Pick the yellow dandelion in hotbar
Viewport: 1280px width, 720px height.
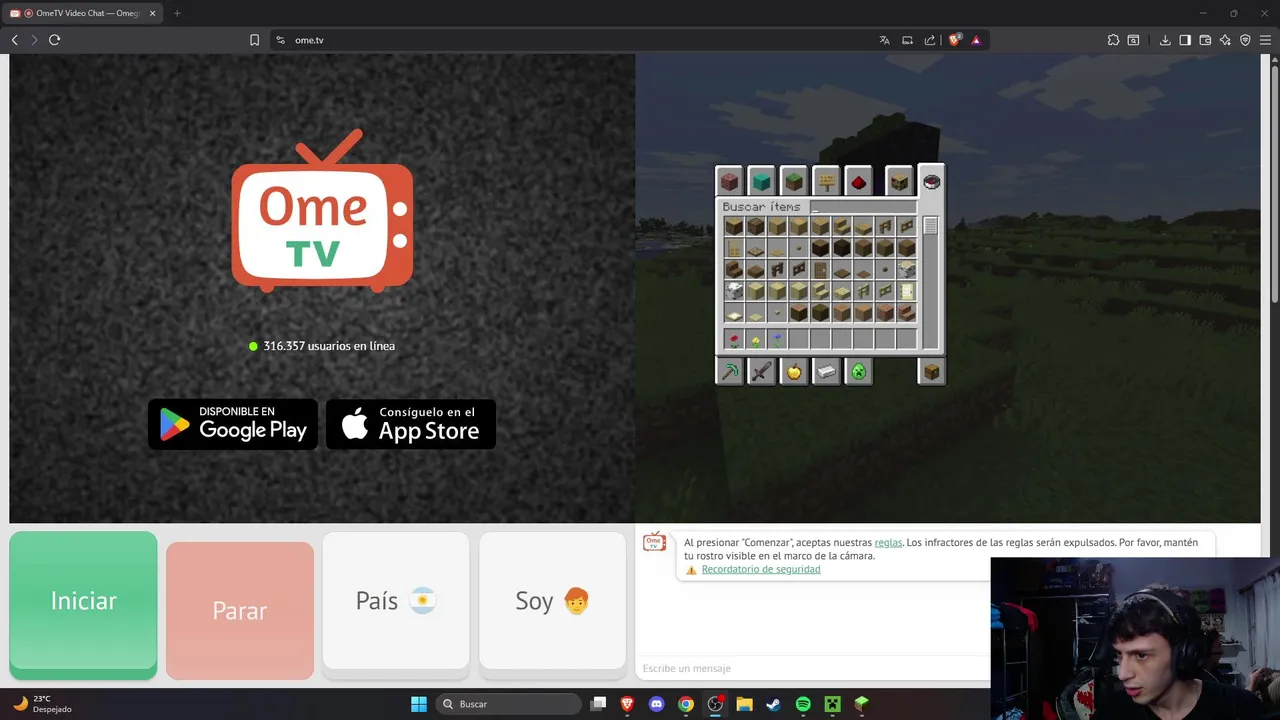pos(756,341)
